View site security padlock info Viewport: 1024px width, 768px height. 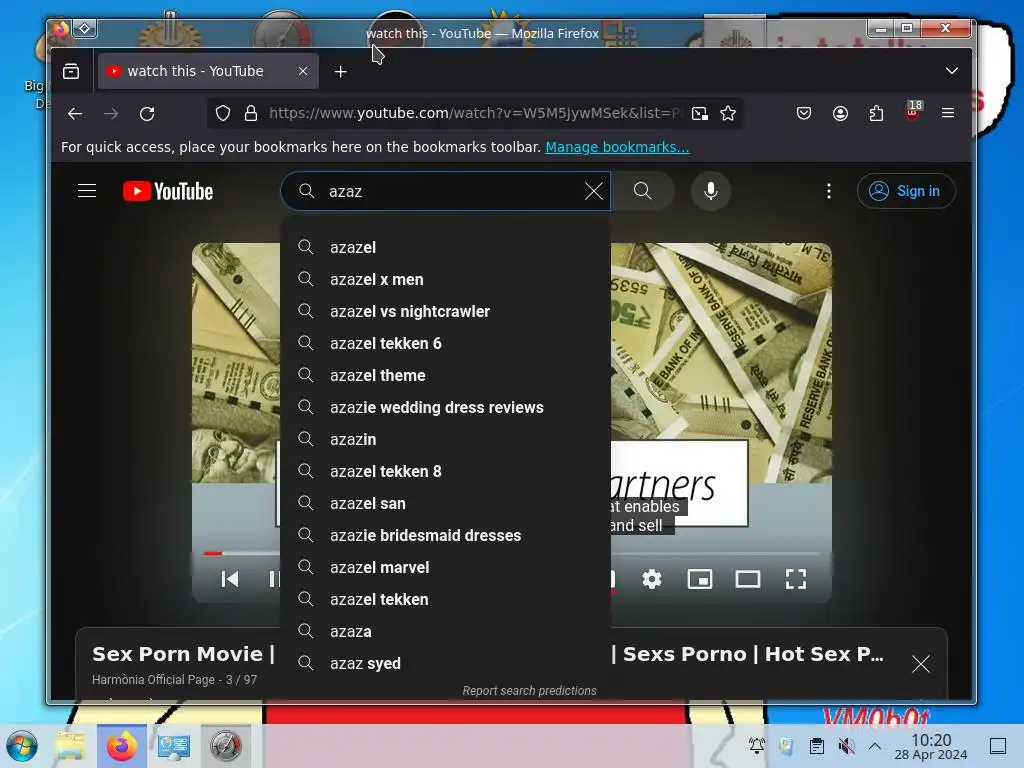point(251,114)
